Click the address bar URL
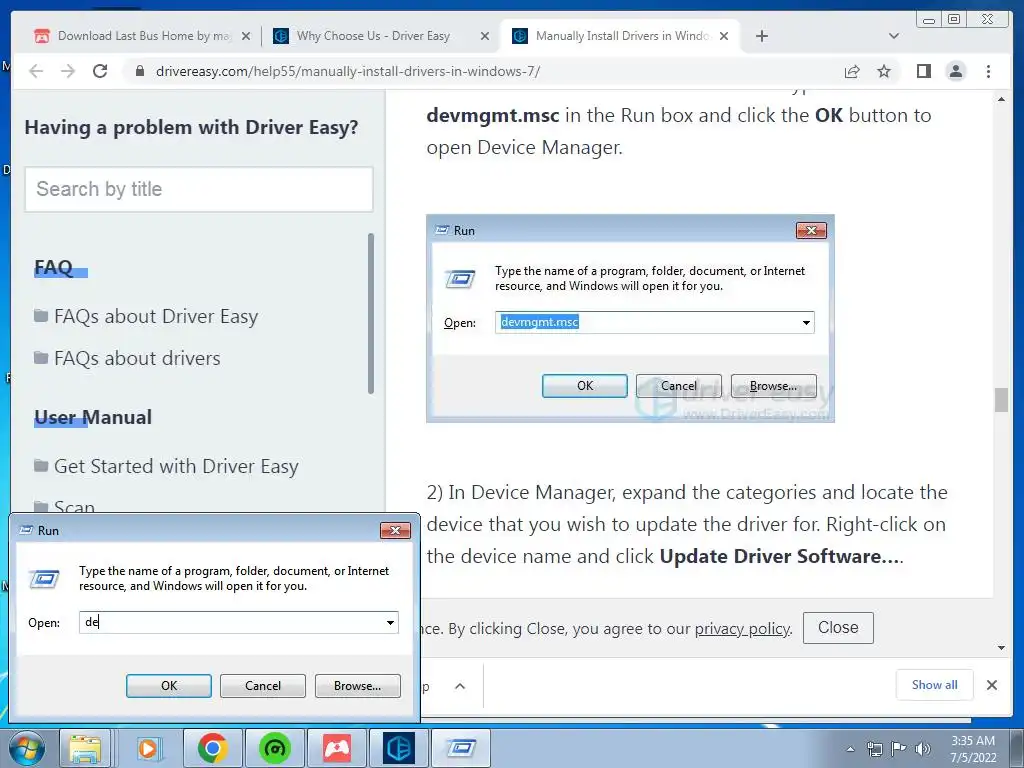This screenshot has height=768, width=1024. click(x=348, y=71)
